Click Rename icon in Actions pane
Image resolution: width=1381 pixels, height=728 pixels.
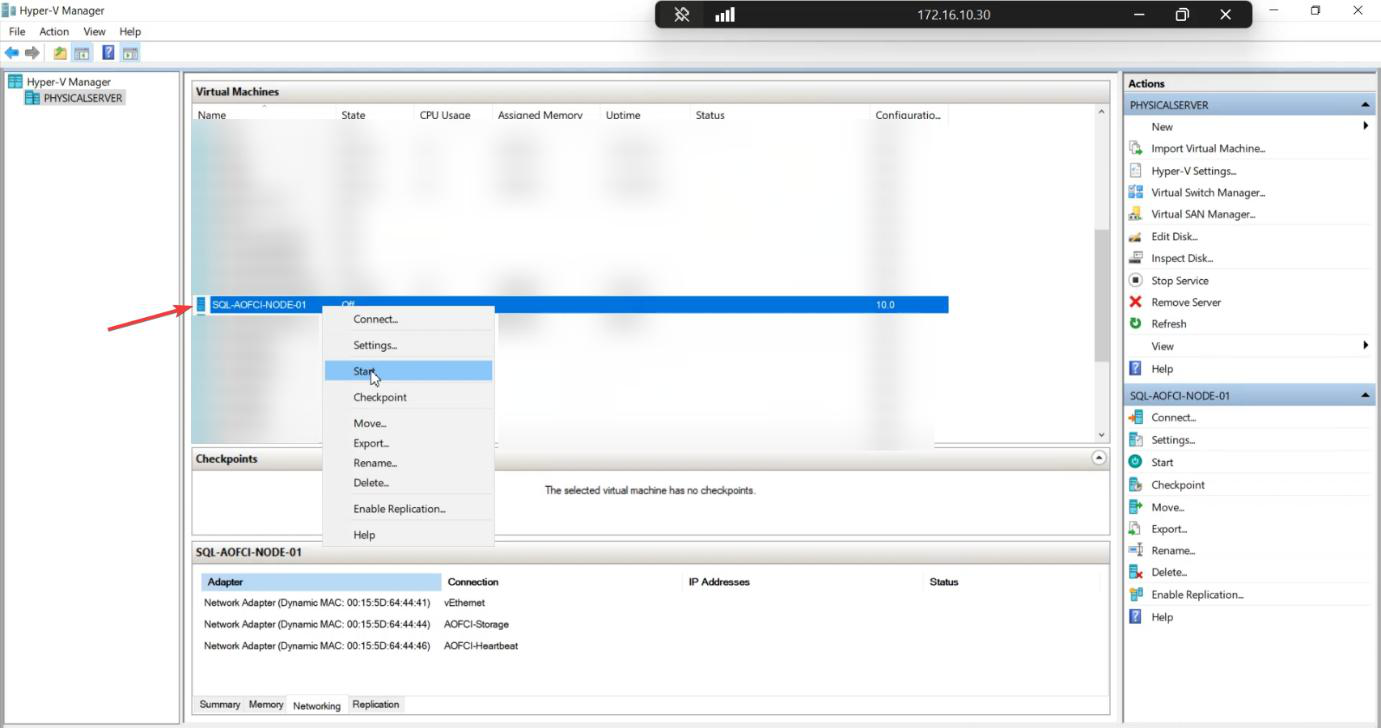click(1135, 550)
